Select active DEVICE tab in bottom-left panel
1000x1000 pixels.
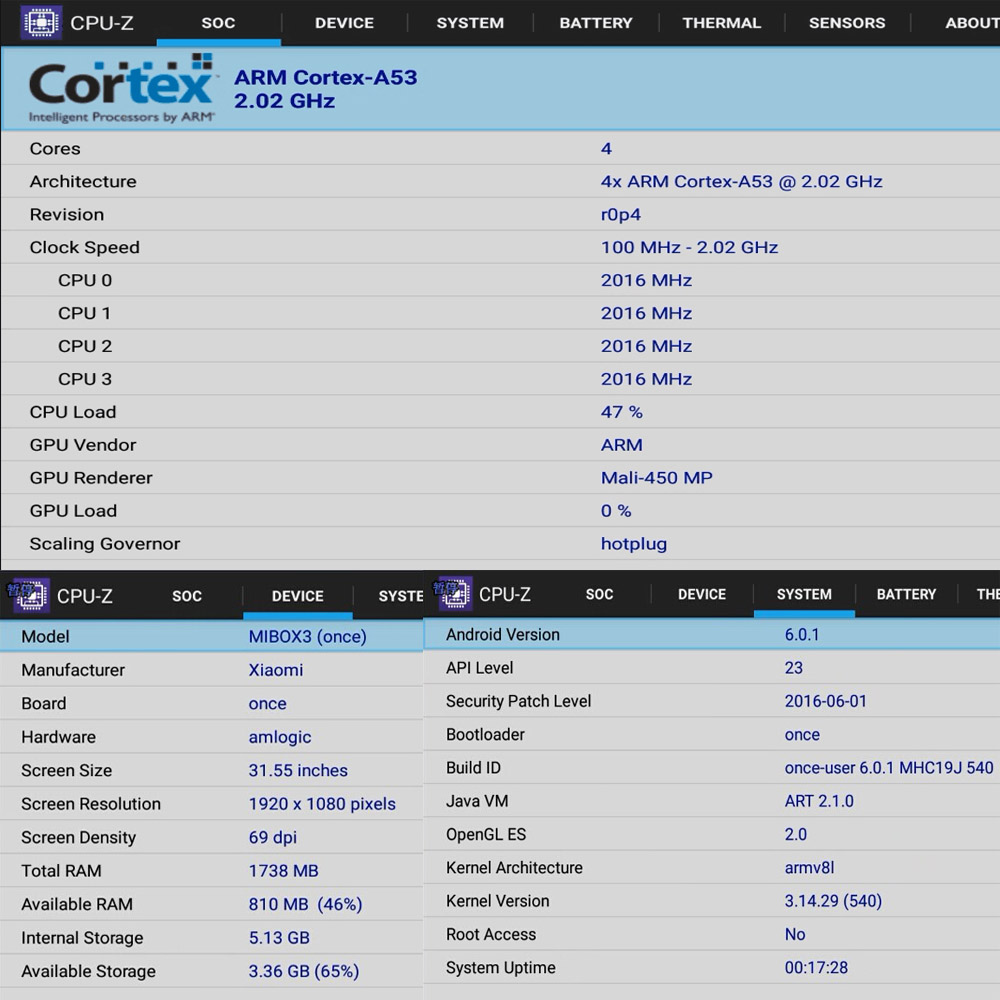point(298,596)
